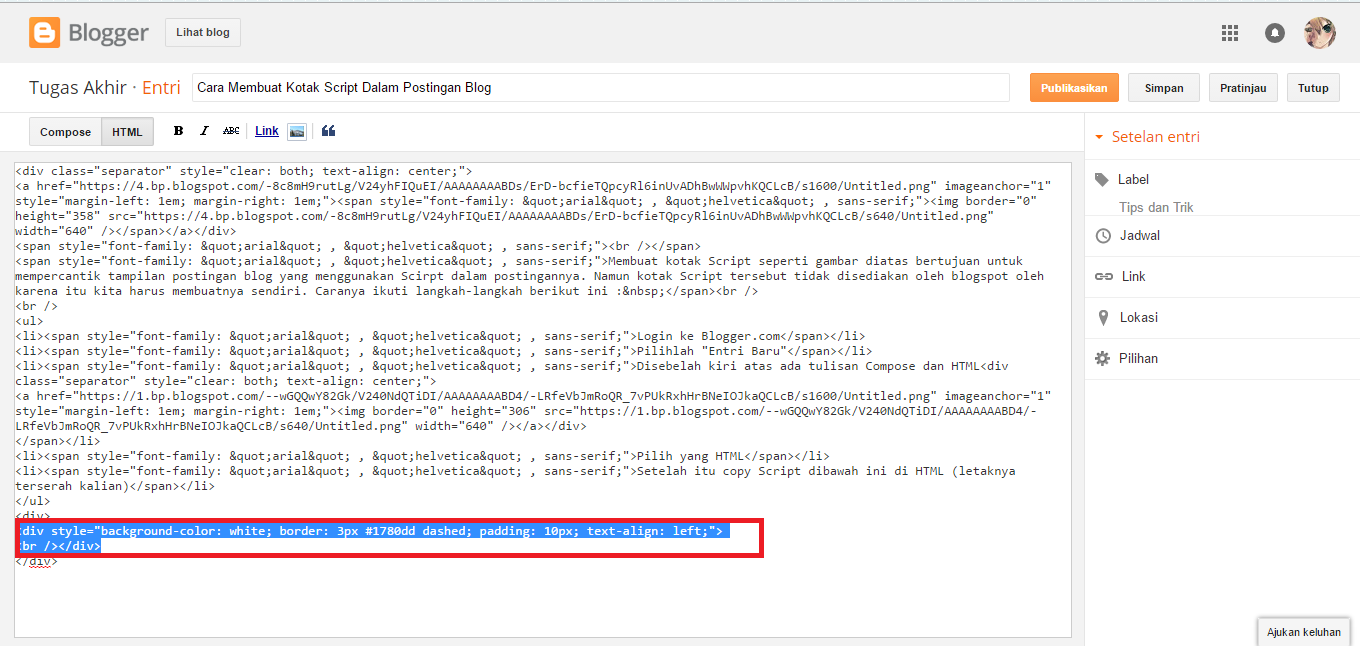Apply bold formatting with the B icon
Image resolution: width=1360 pixels, height=646 pixels.
pyautogui.click(x=178, y=130)
